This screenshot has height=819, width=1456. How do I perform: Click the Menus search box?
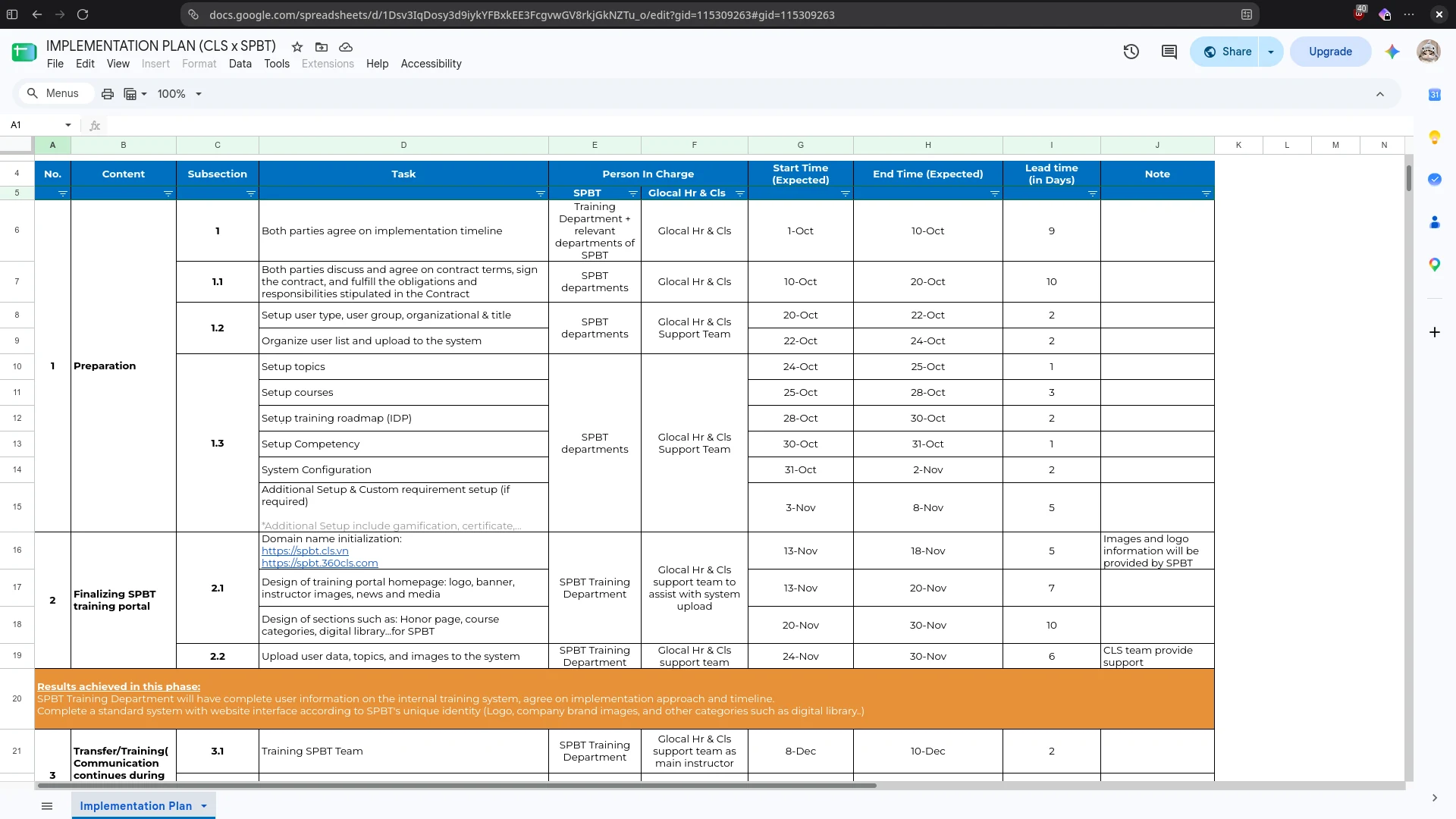point(55,93)
